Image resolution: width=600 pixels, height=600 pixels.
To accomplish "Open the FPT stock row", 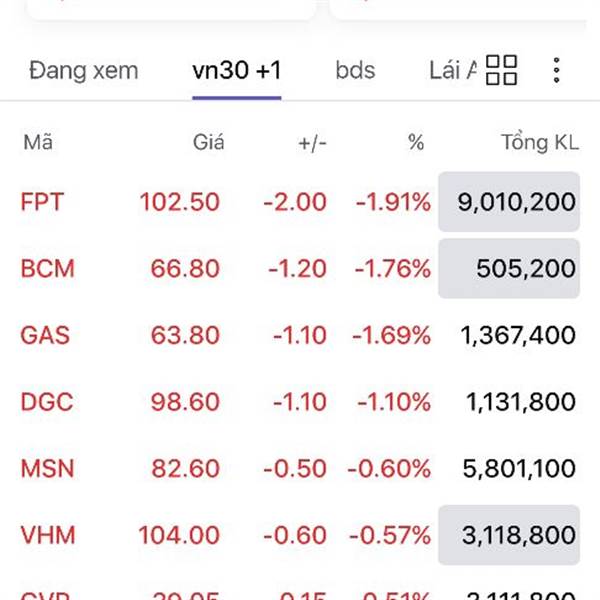I will 300,202.
